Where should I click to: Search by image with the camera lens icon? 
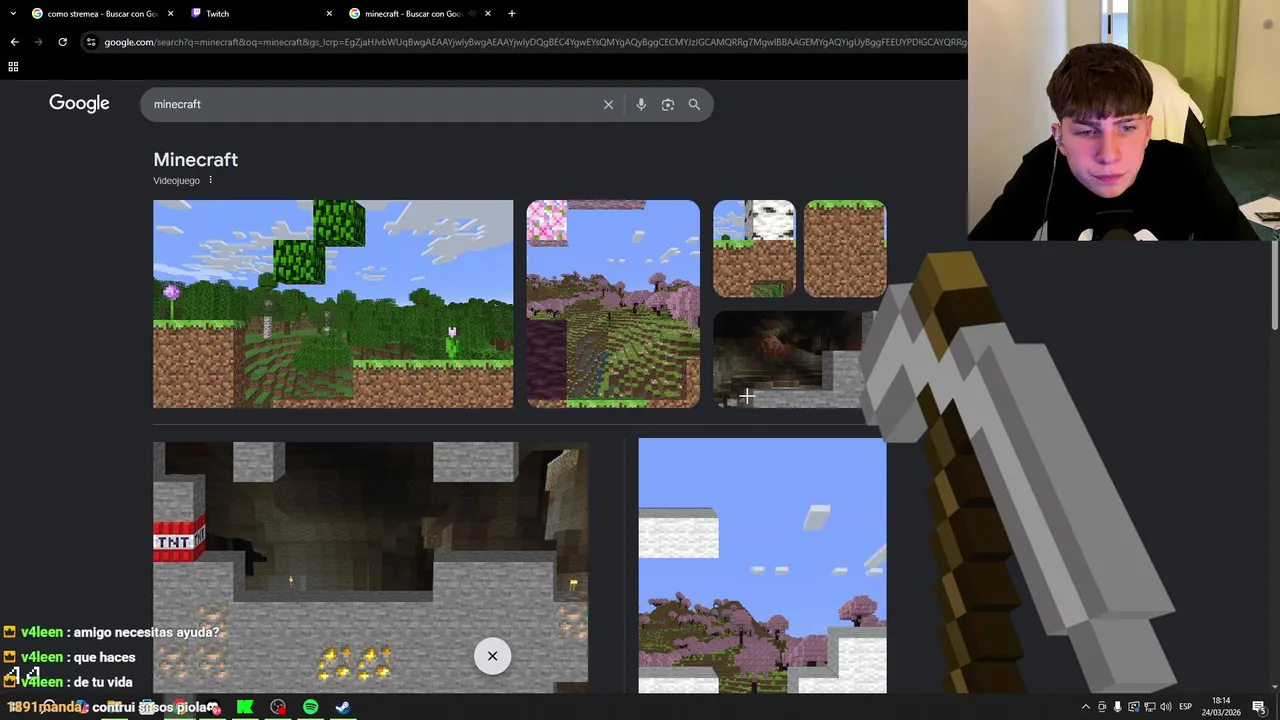(668, 104)
